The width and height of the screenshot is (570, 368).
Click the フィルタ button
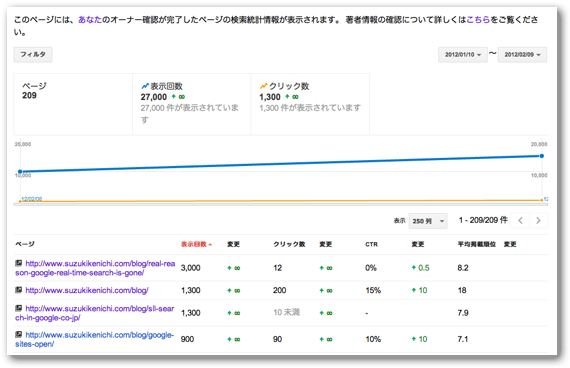pyautogui.click(x=33, y=55)
